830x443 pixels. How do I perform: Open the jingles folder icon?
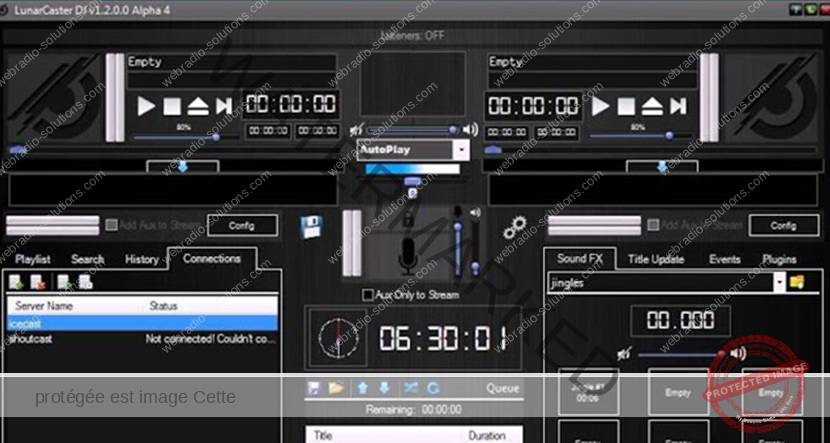pyautogui.click(x=798, y=283)
